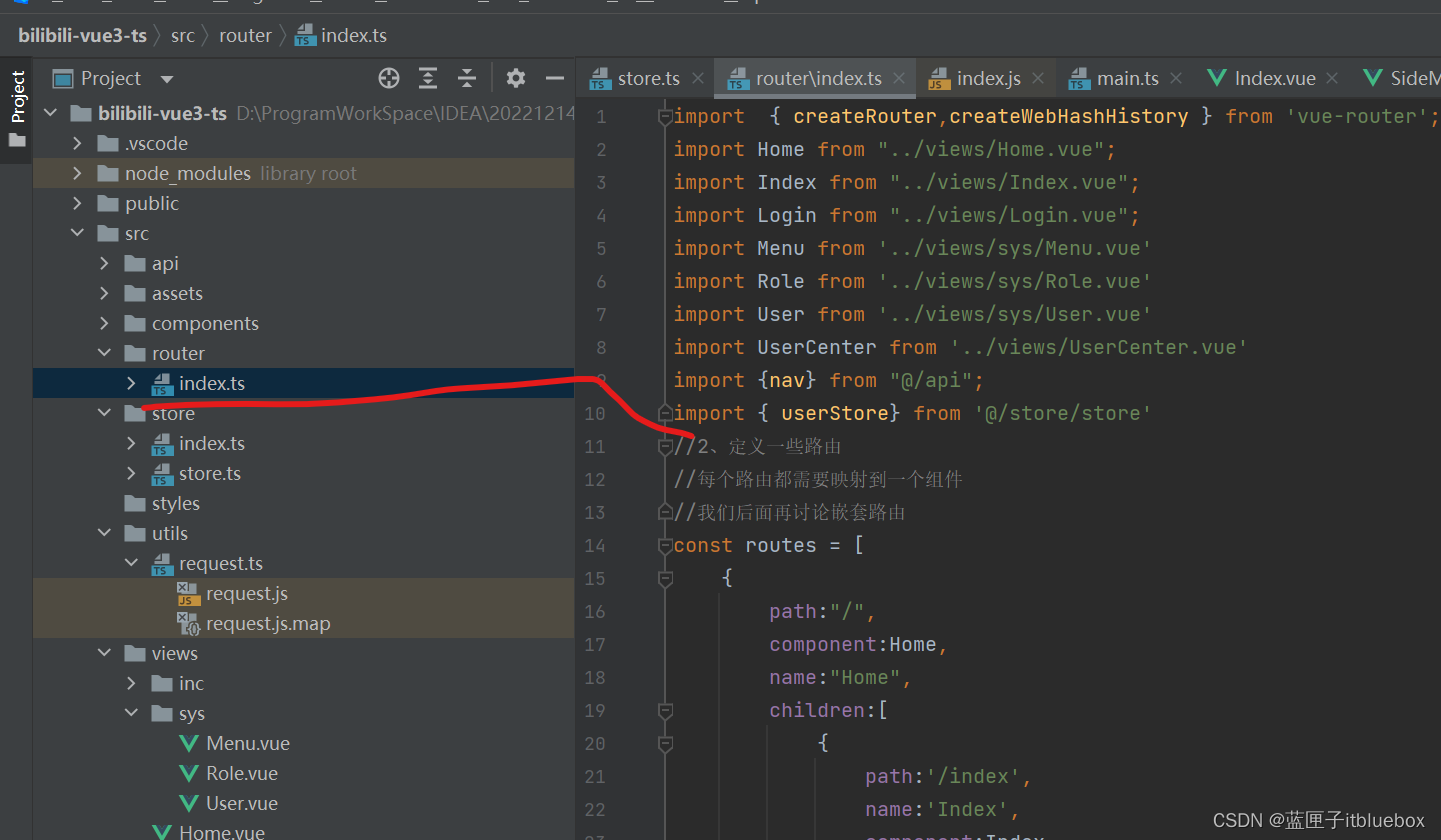Toggle code fold at const routes line
This screenshot has width=1441, height=840.
click(x=665, y=546)
